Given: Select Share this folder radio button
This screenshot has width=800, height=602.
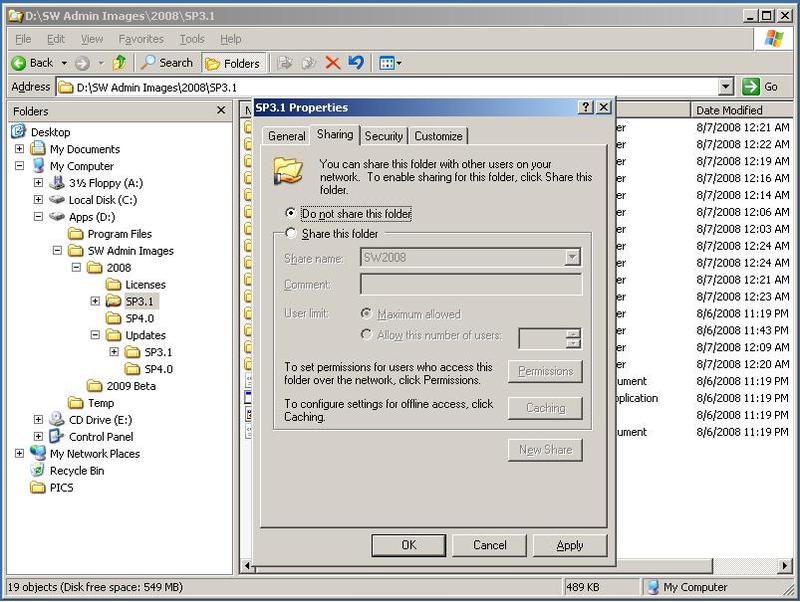Looking at the screenshot, I should pyautogui.click(x=290, y=233).
